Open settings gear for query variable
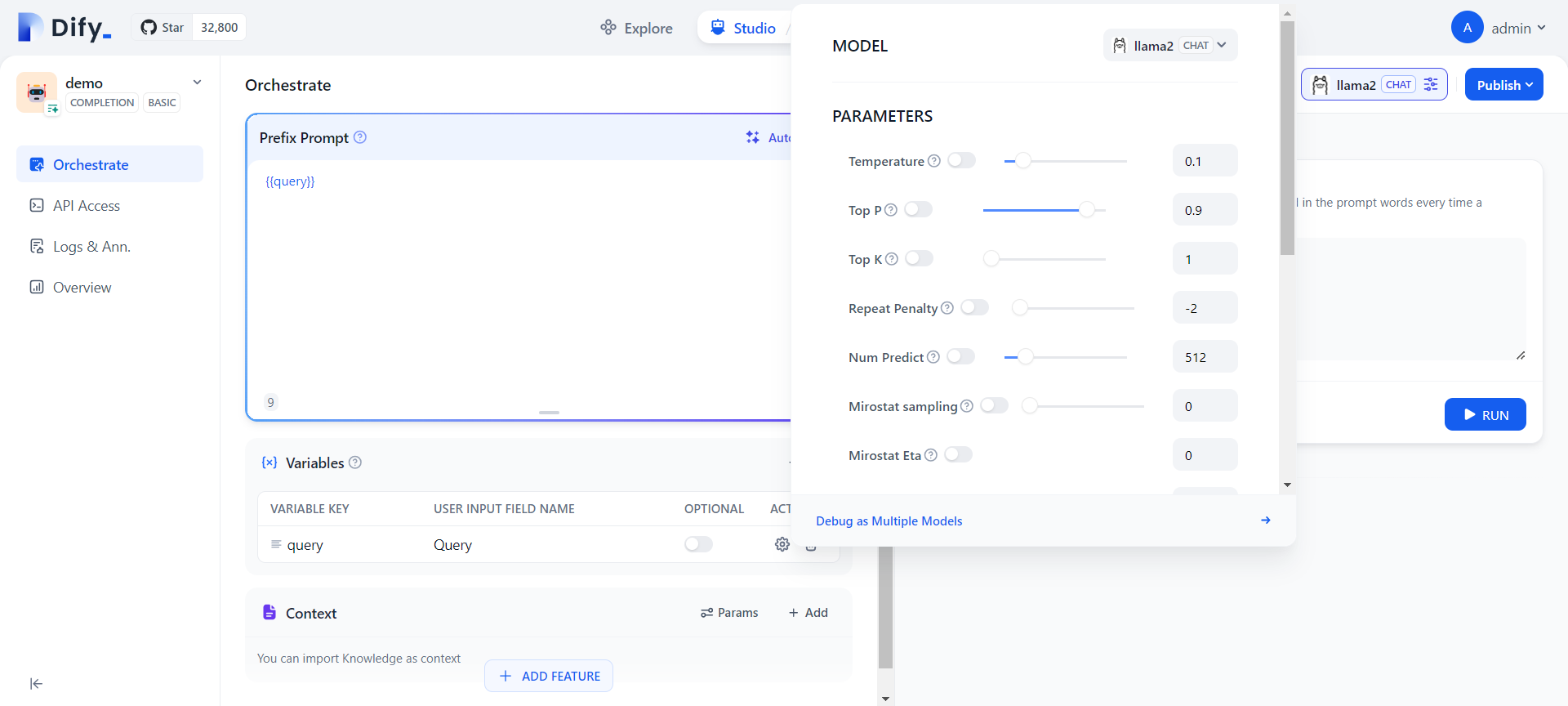The image size is (1568, 706). (782, 544)
